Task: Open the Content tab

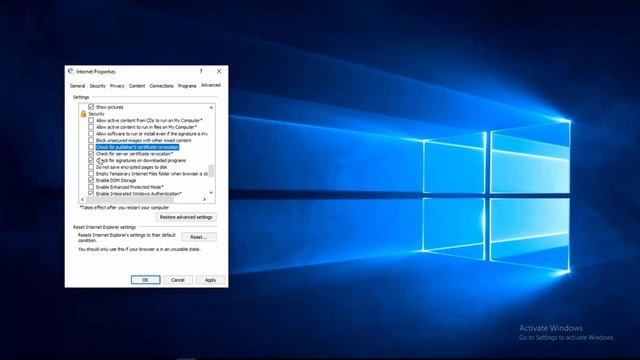Action: point(137,86)
